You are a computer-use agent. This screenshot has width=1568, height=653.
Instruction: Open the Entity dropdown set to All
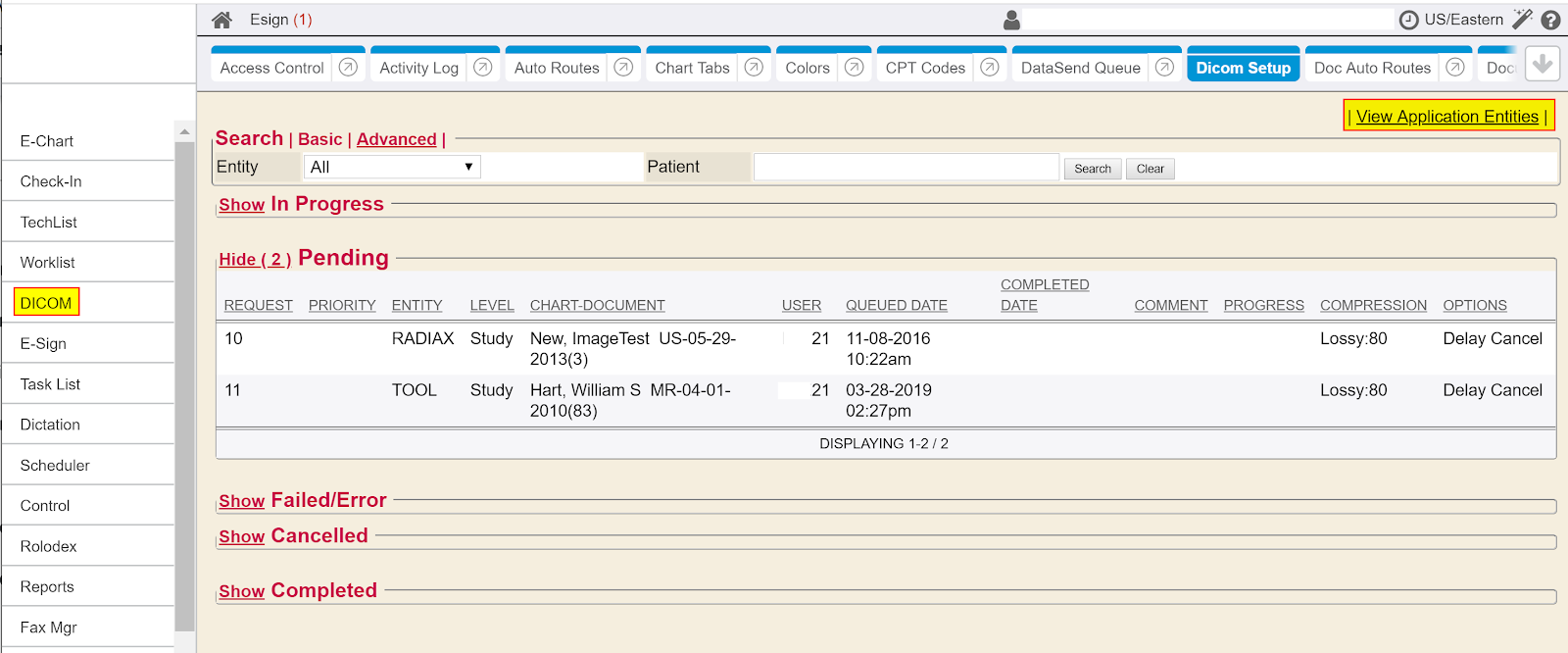pyautogui.click(x=392, y=167)
